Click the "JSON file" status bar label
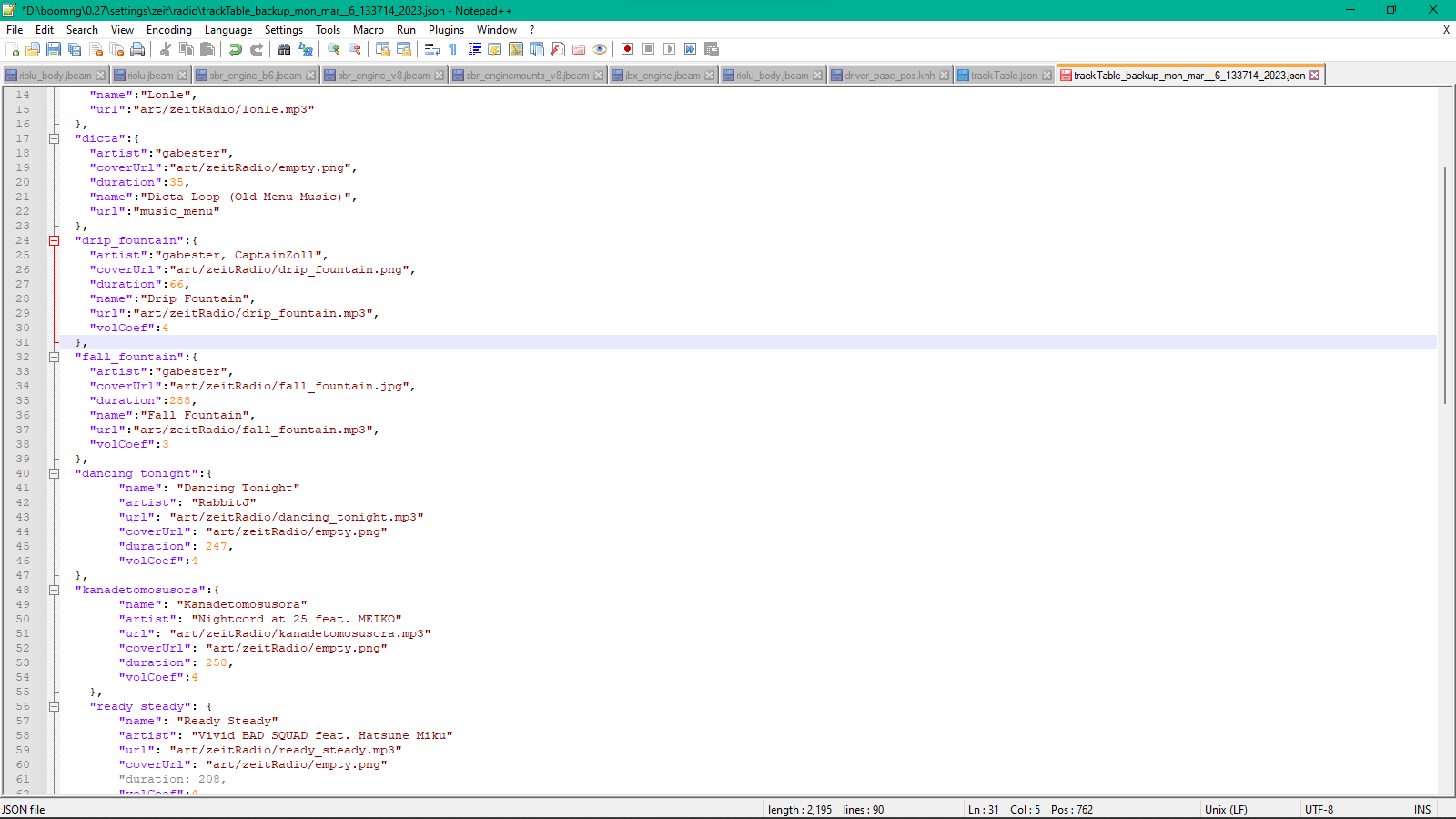Screen dimensions: 1456x819 pyautogui.click(x=24, y=810)
